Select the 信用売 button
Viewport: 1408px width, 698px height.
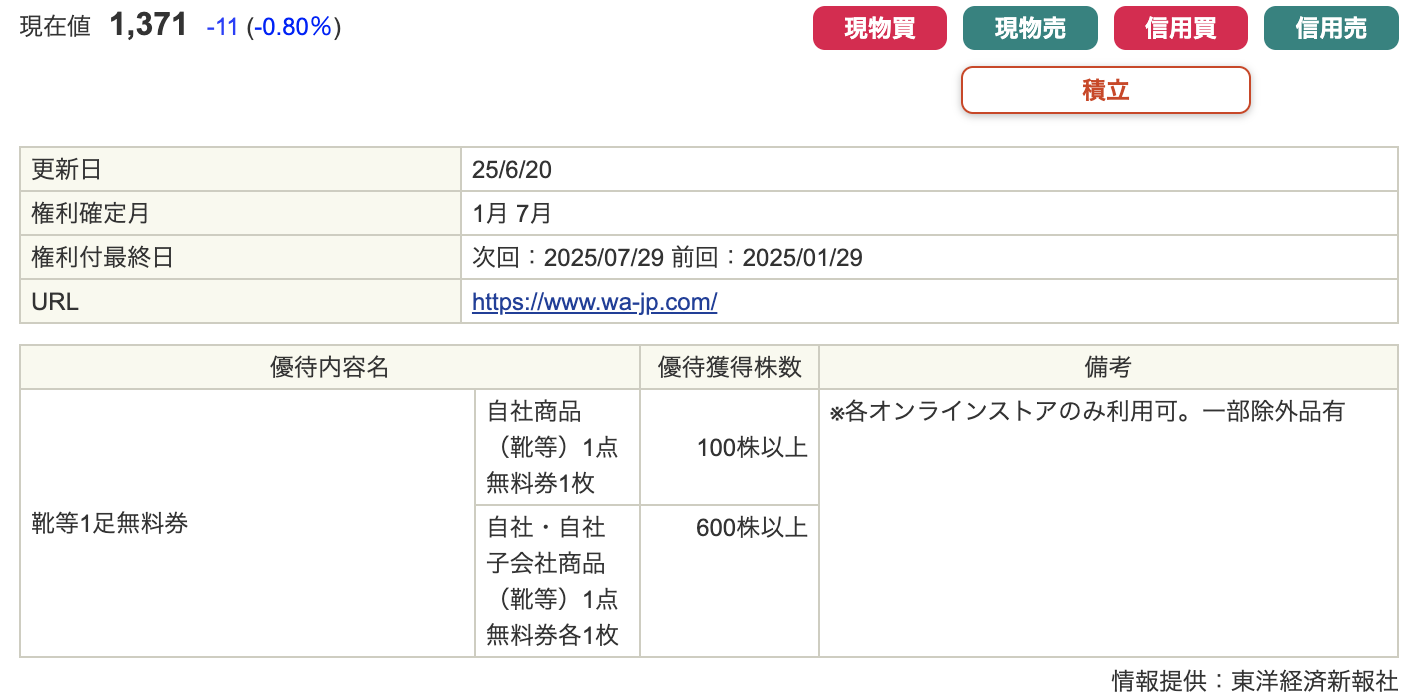[x=1331, y=28]
